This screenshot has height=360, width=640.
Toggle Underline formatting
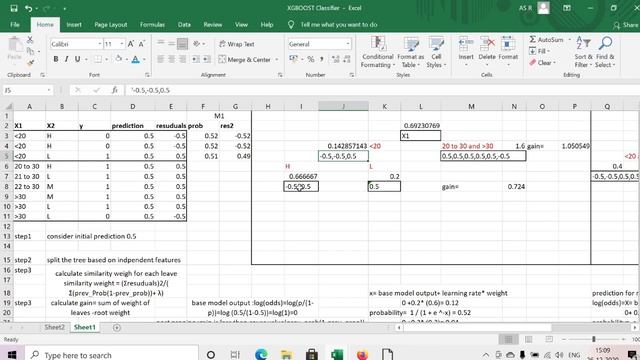coord(77,59)
